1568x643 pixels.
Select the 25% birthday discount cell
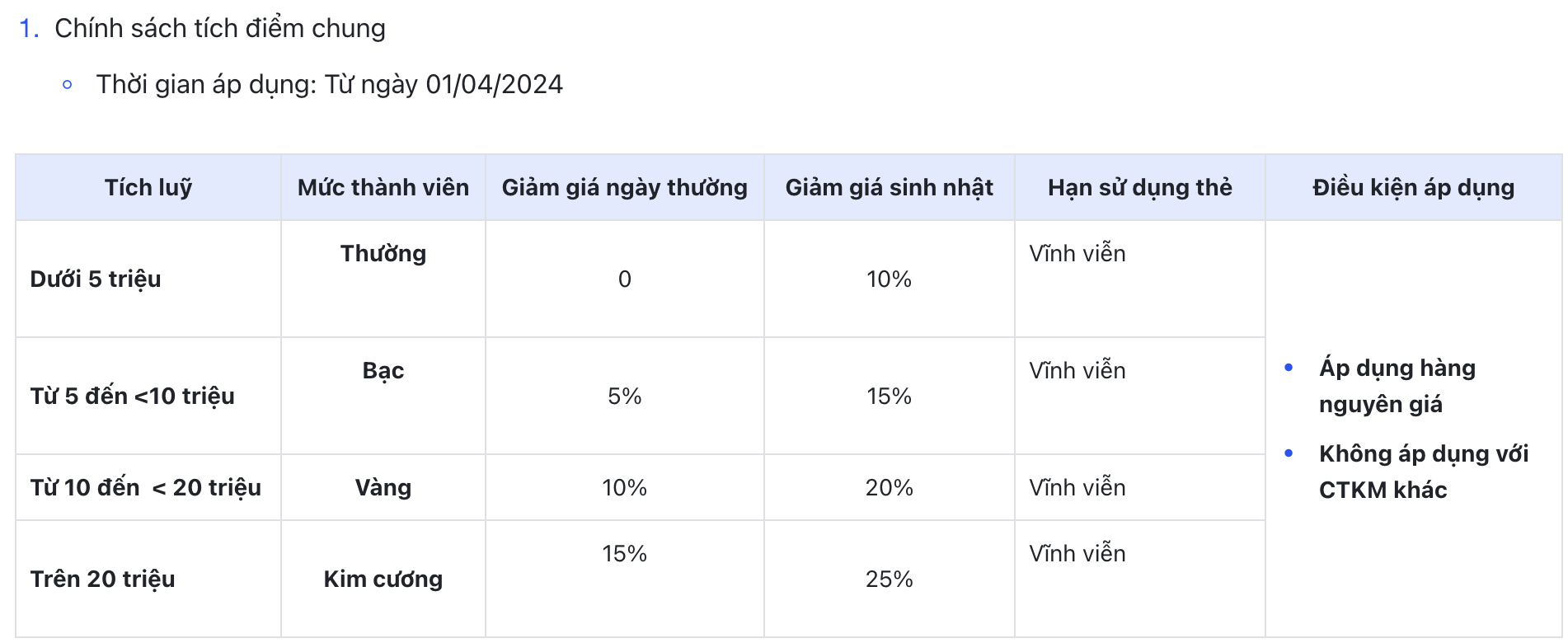click(x=889, y=580)
